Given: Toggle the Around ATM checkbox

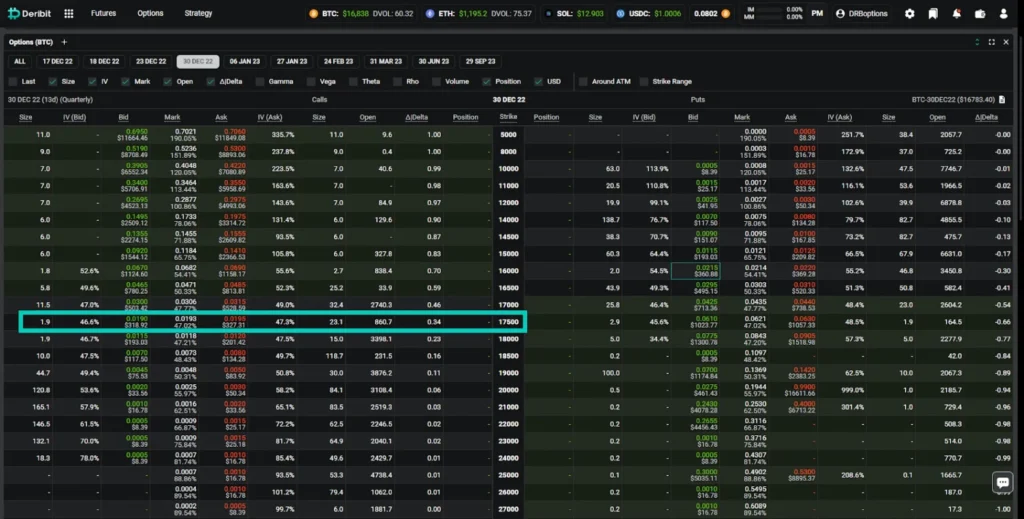Looking at the screenshot, I should pyautogui.click(x=586, y=81).
